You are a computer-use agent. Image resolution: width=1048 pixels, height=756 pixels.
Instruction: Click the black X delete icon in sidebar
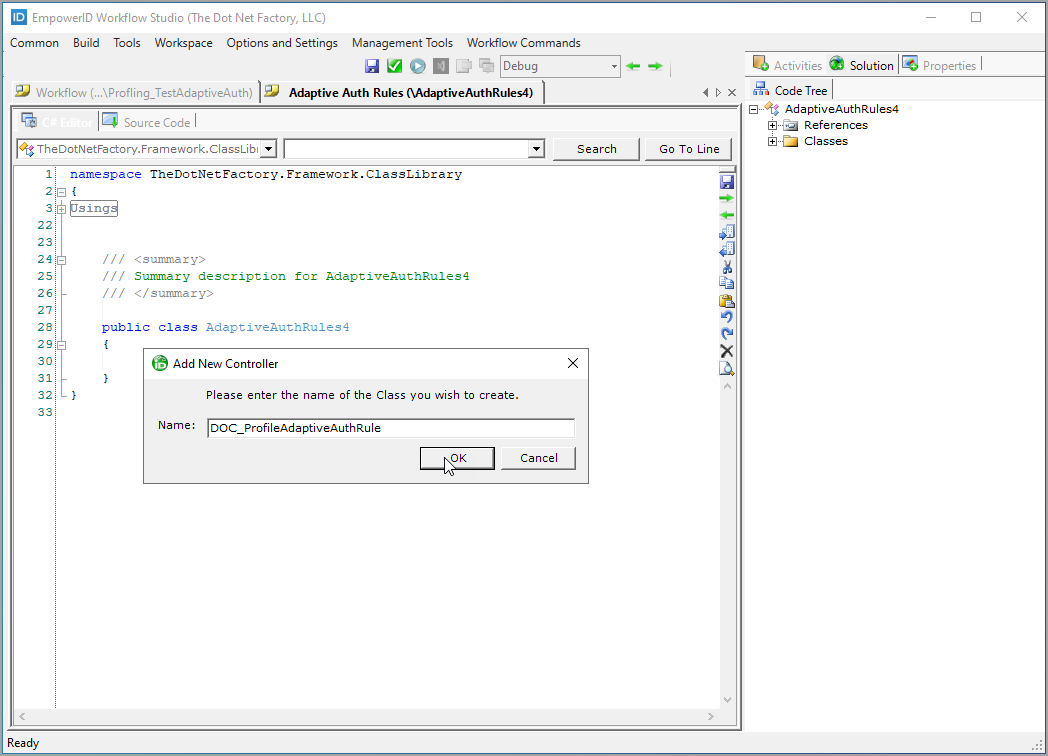pyautogui.click(x=727, y=351)
